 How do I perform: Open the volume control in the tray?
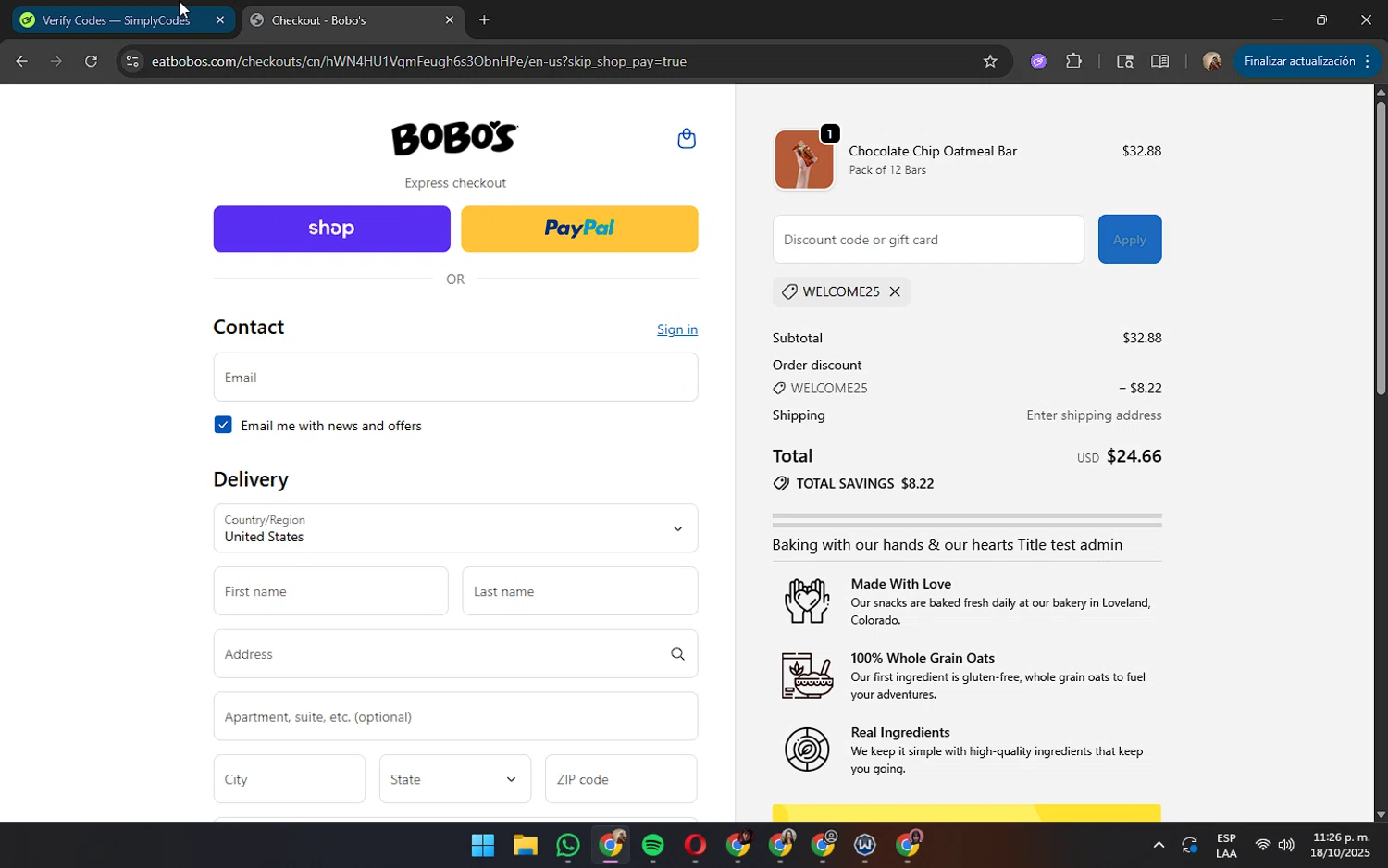(x=1286, y=845)
